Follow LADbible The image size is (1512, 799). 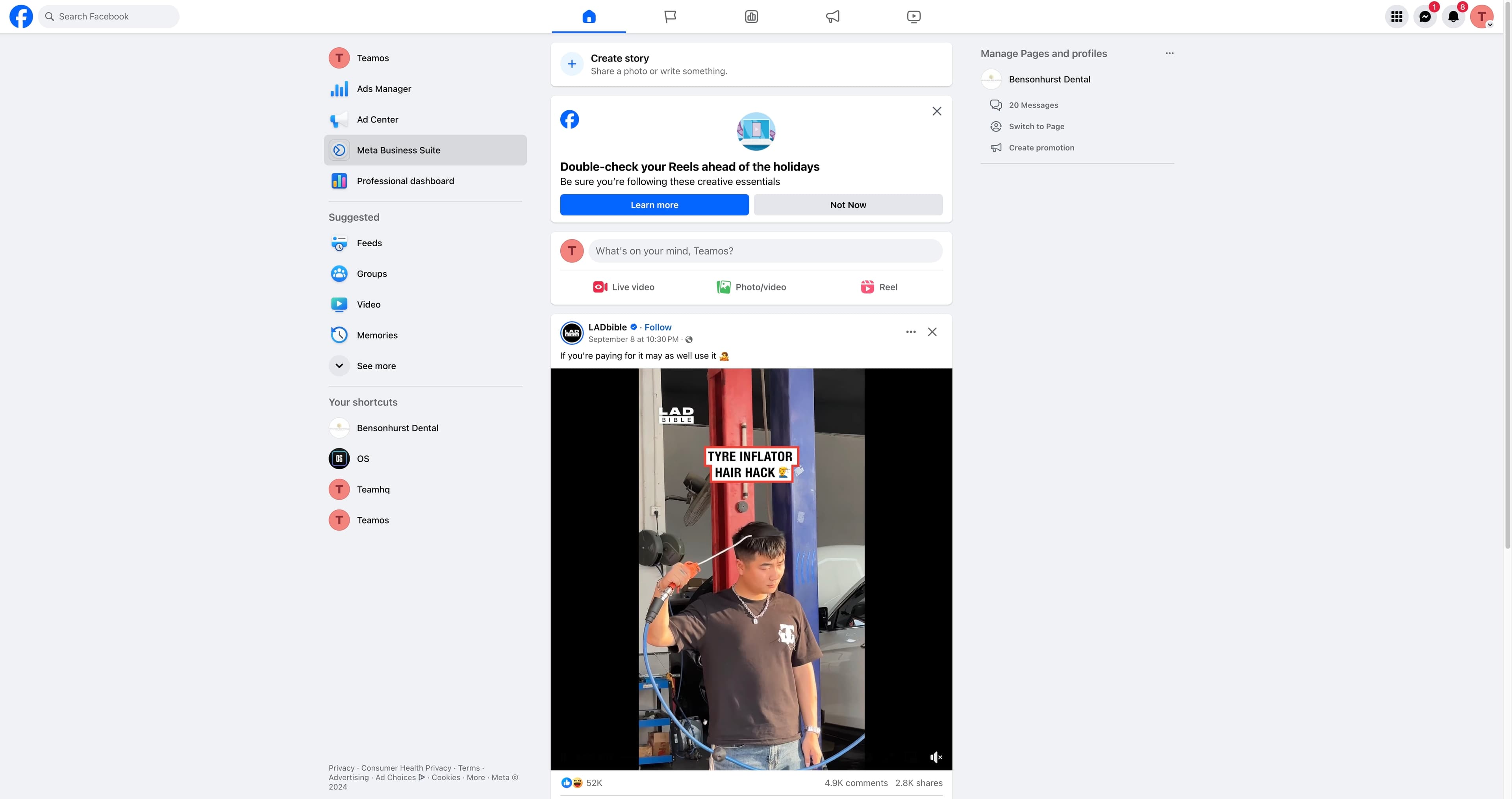click(658, 327)
